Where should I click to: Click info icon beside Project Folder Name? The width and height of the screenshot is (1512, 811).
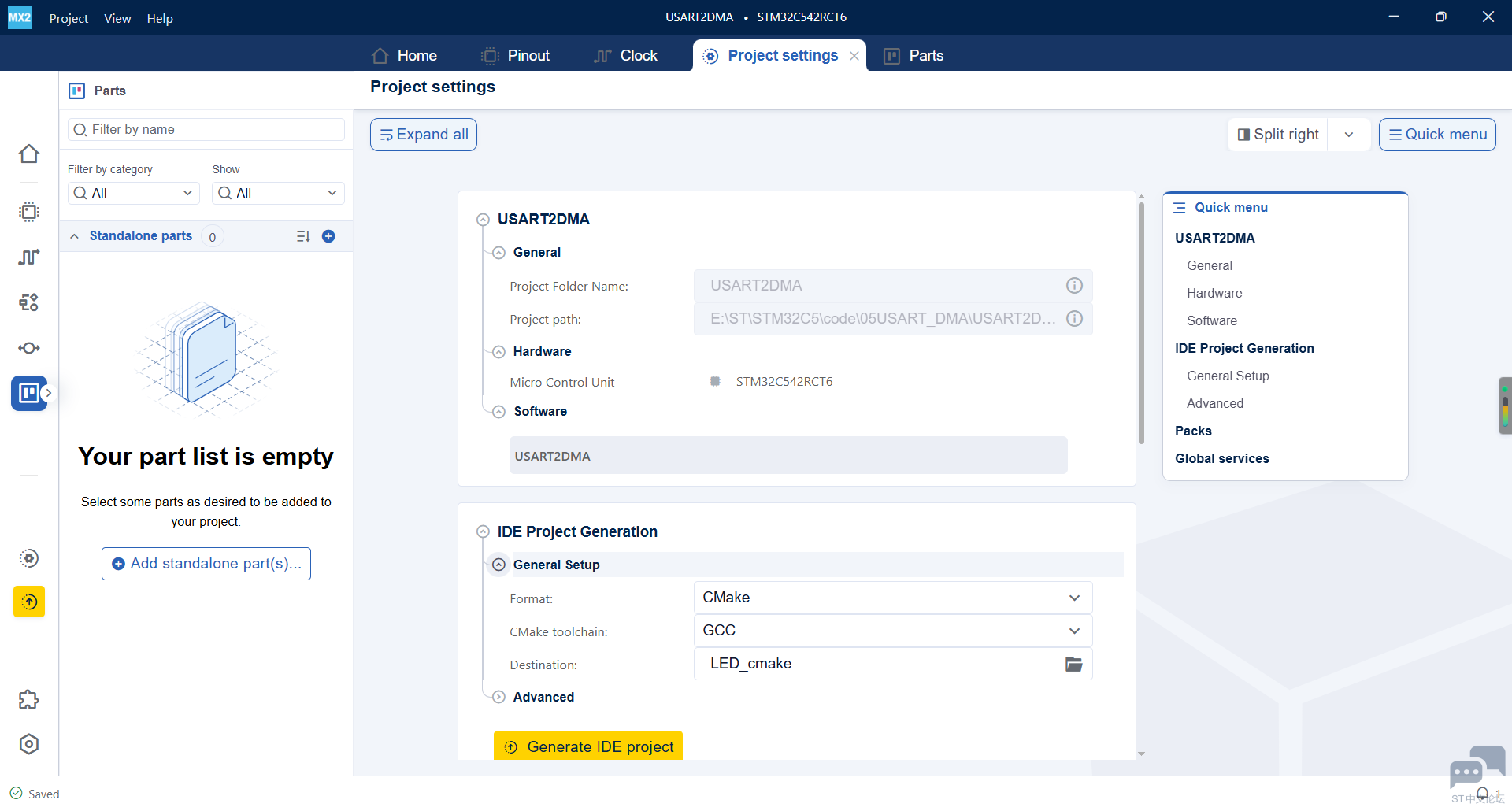point(1074,286)
